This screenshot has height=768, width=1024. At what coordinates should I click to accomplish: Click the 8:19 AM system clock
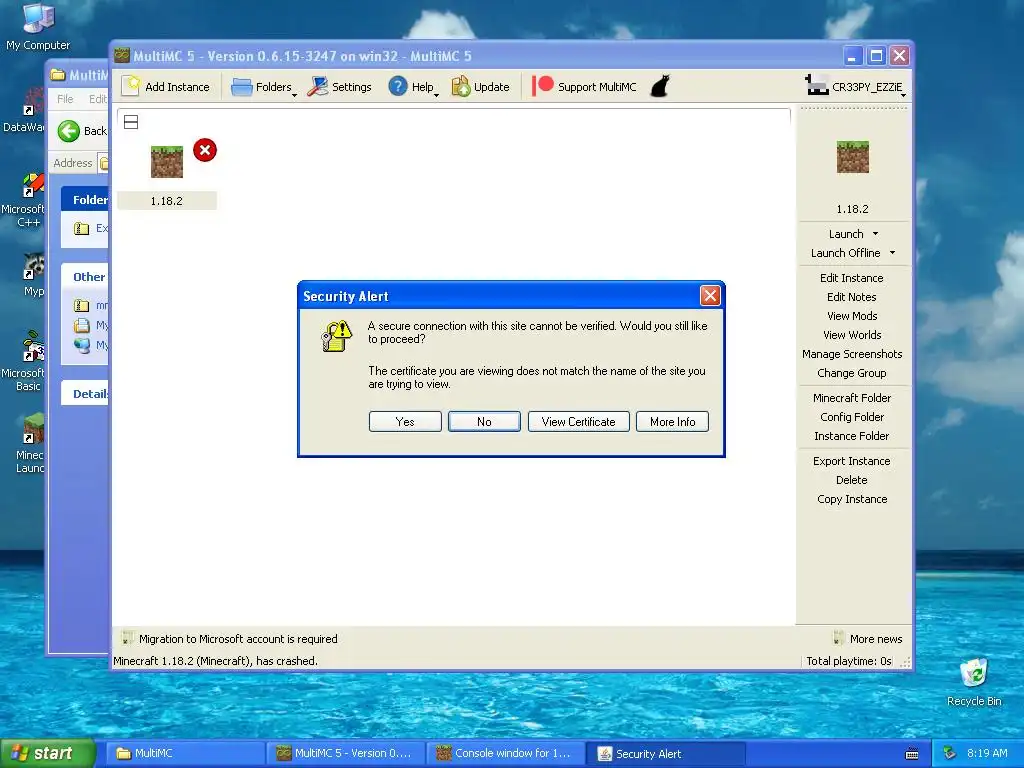pos(987,753)
